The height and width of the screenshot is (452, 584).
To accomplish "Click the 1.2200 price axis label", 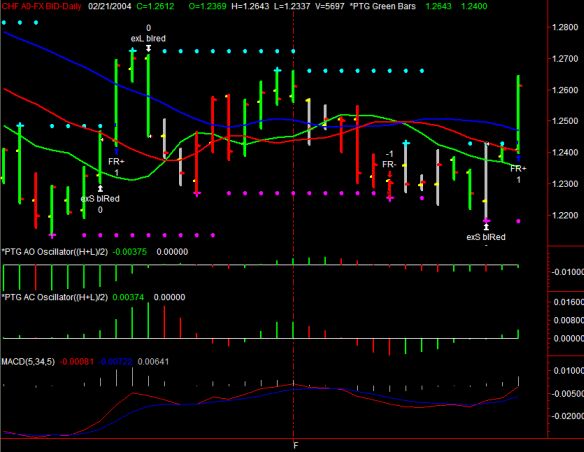I will [x=565, y=215].
